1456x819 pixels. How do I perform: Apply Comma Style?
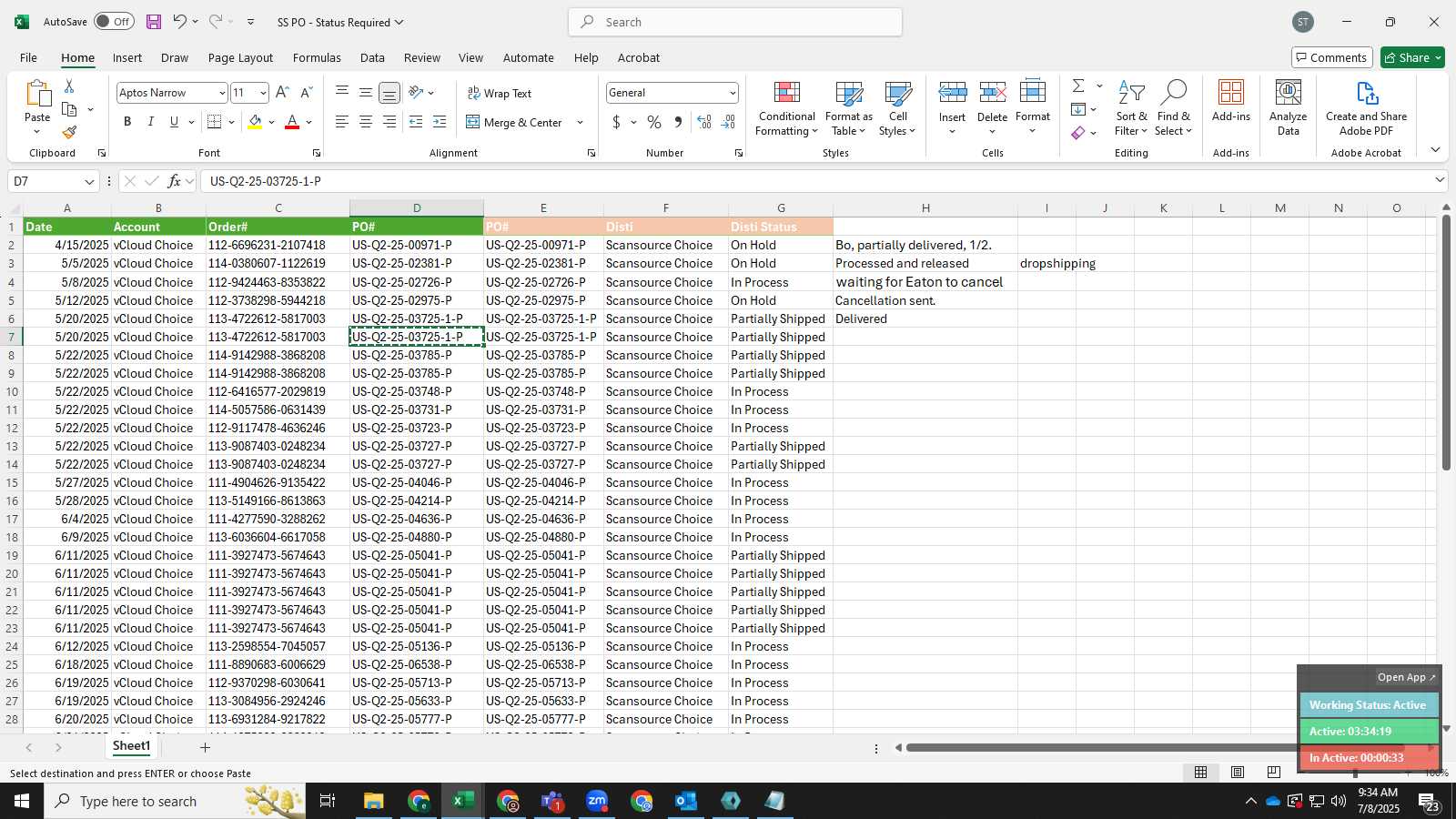(x=678, y=122)
